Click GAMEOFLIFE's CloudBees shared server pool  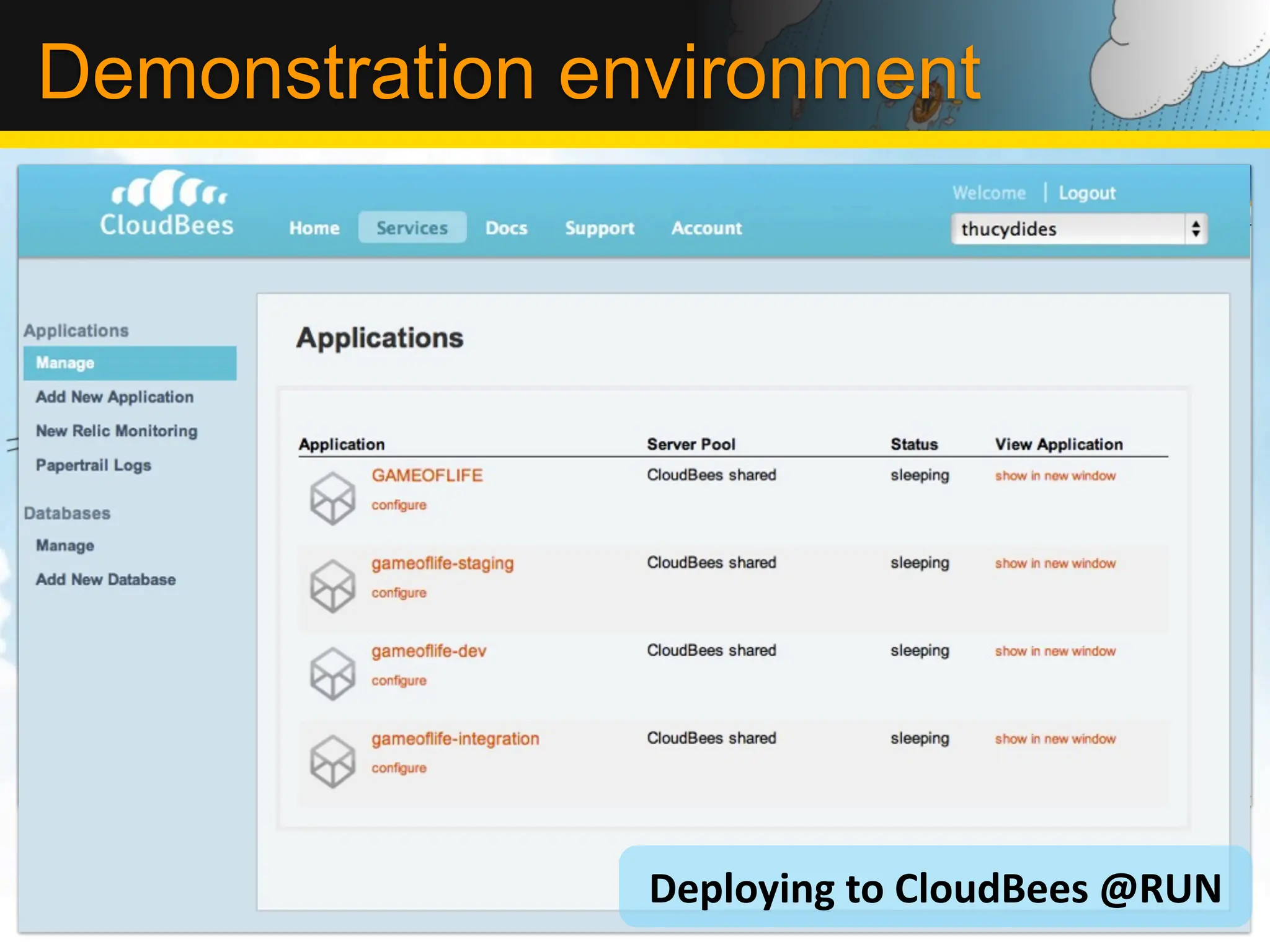click(x=712, y=475)
